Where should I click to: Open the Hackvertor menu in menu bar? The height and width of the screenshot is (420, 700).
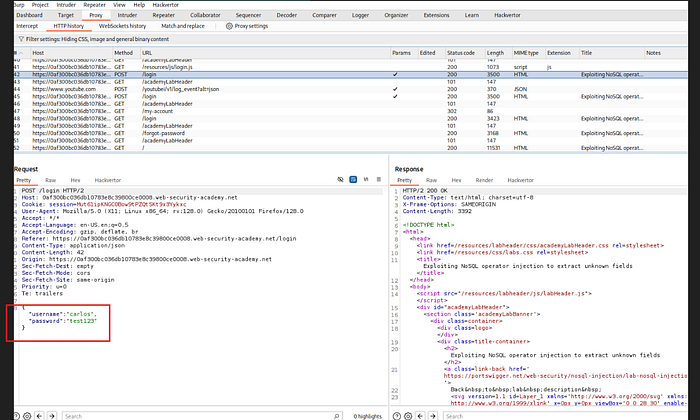pos(166,5)
